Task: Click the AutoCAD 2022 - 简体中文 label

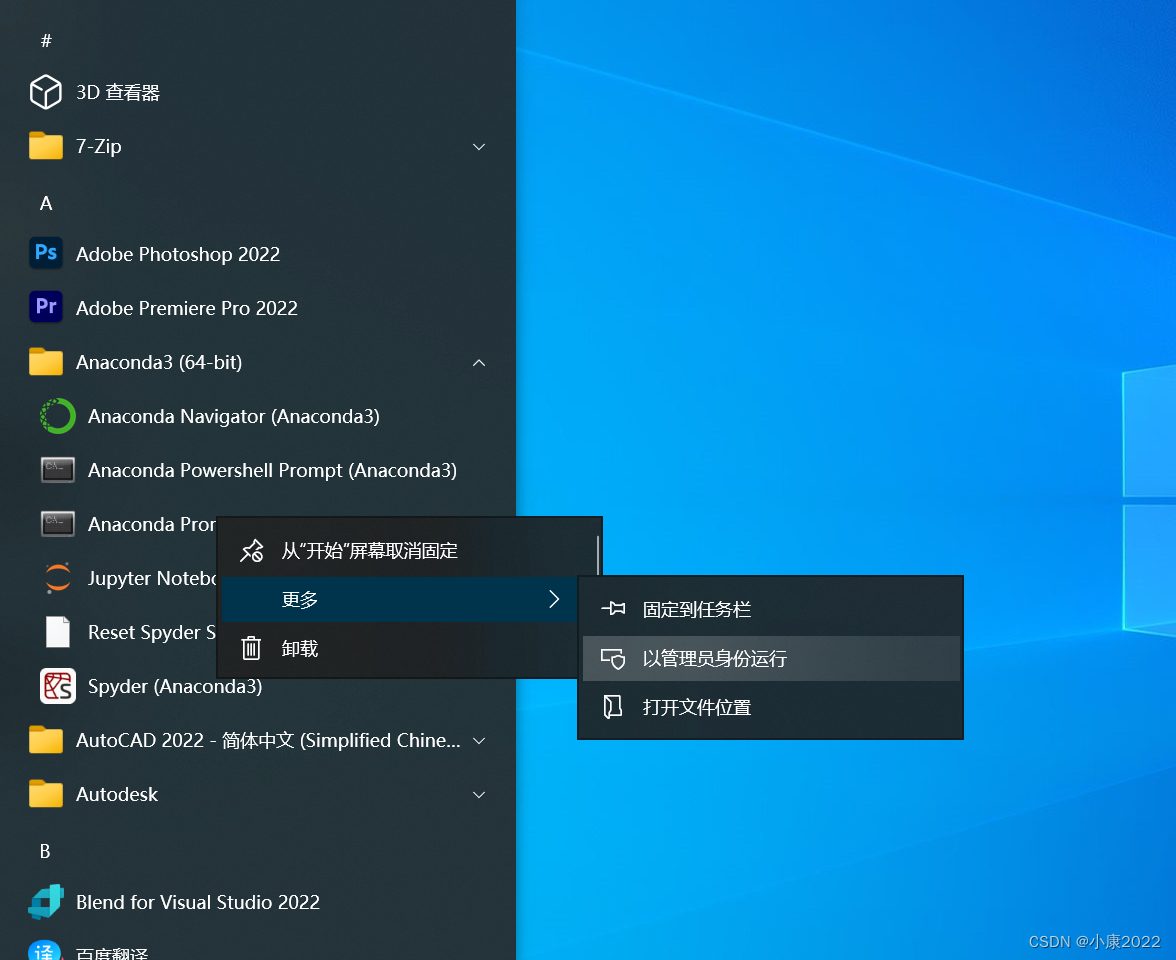Action: [268, 740]
